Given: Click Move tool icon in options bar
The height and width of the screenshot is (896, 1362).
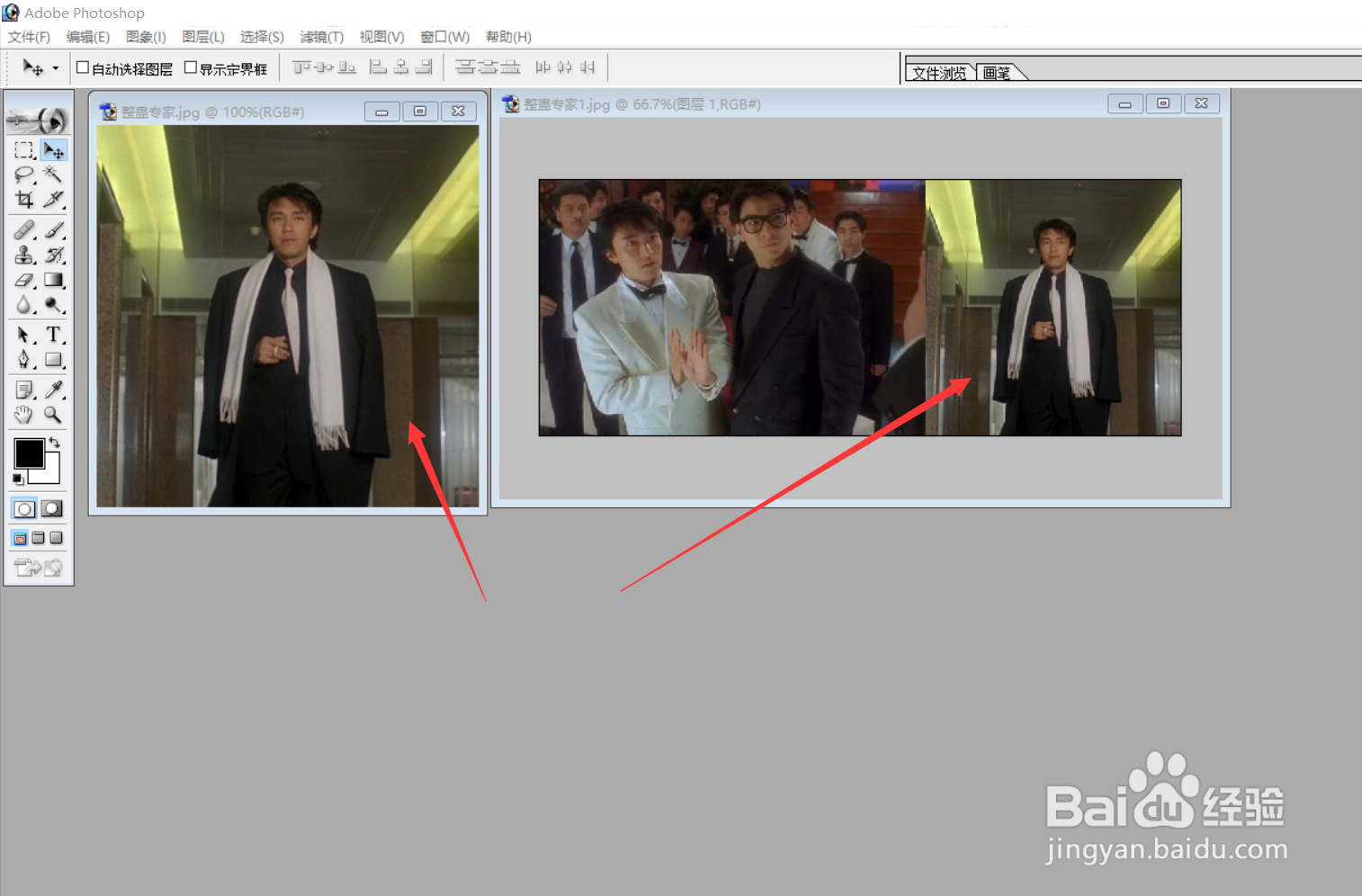Looking at the screenshot, I should pos(32,67).
